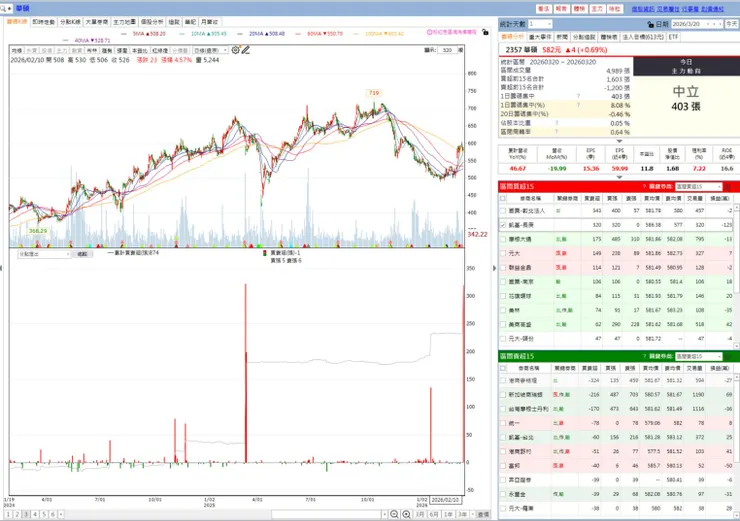Image resolution: width=740 pixels, height=521 pixels.
Task: Select the pencil drawing tool
Action: tap(245, 50)
